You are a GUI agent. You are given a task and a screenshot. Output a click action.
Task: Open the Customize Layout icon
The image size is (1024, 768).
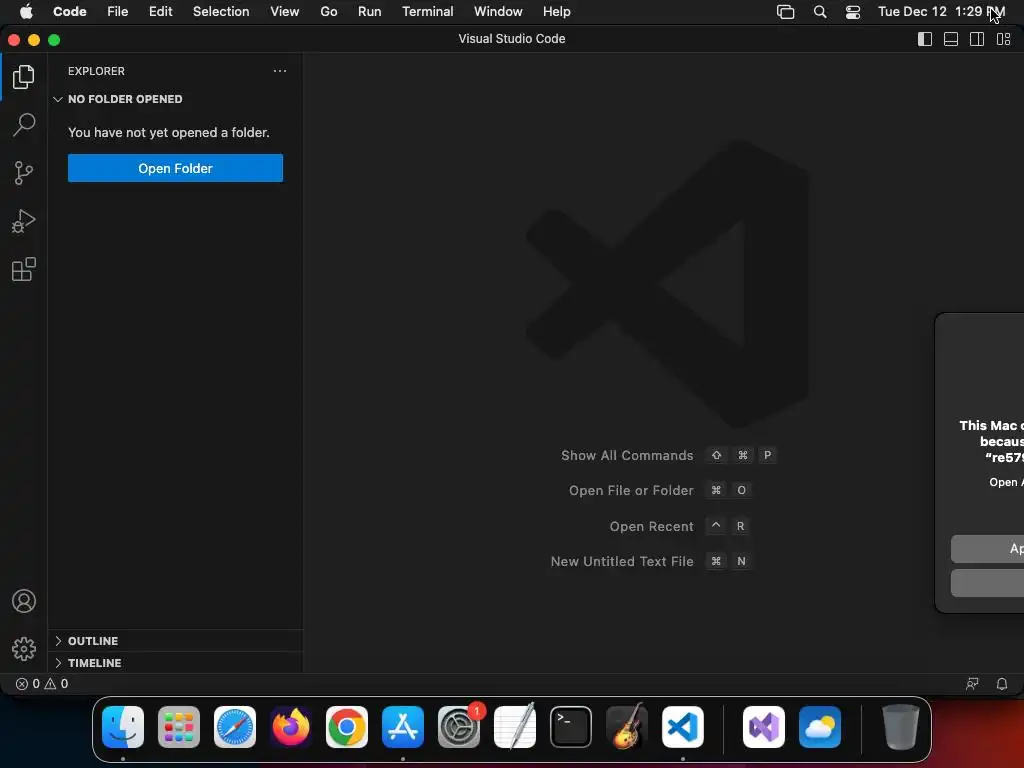coord(1004,39)
